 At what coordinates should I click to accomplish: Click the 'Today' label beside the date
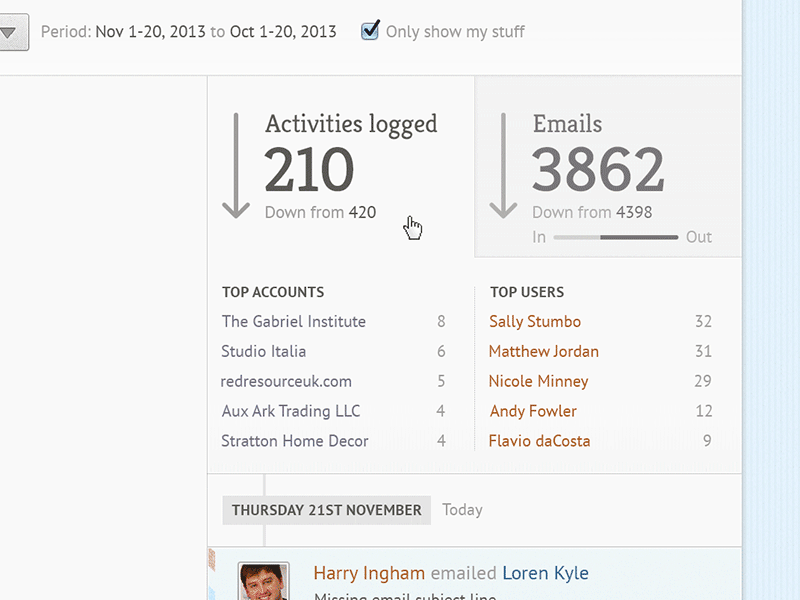462,510
